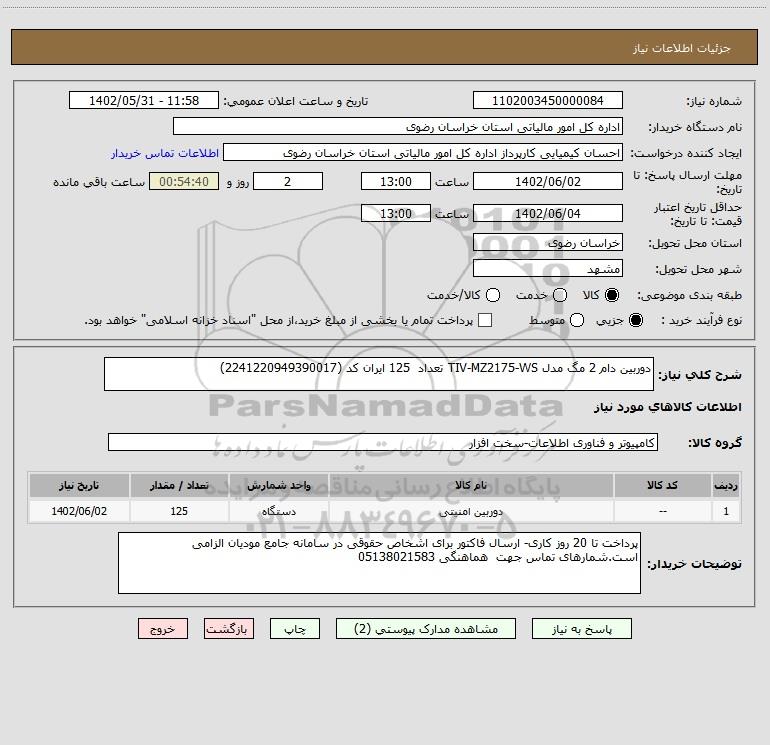
Task: Select the متوسط purchase type radio
Action: (577, 320)
